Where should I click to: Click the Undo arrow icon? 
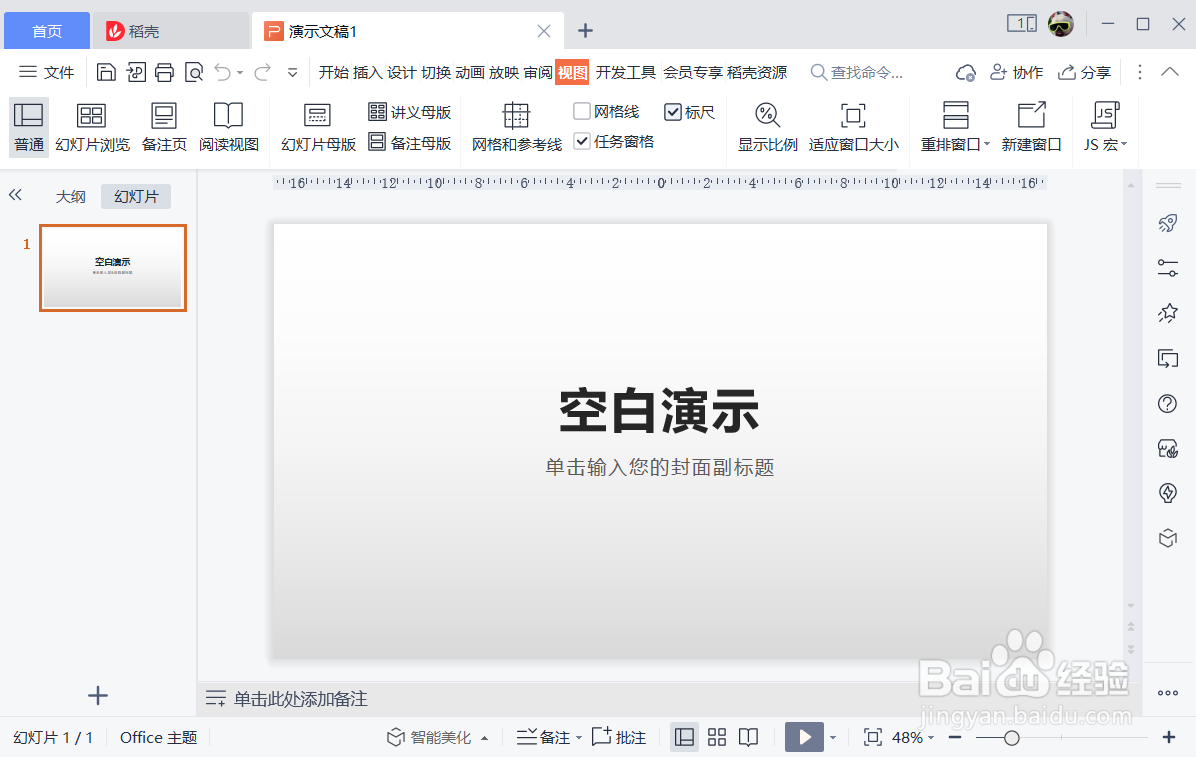tap(222, 72)
